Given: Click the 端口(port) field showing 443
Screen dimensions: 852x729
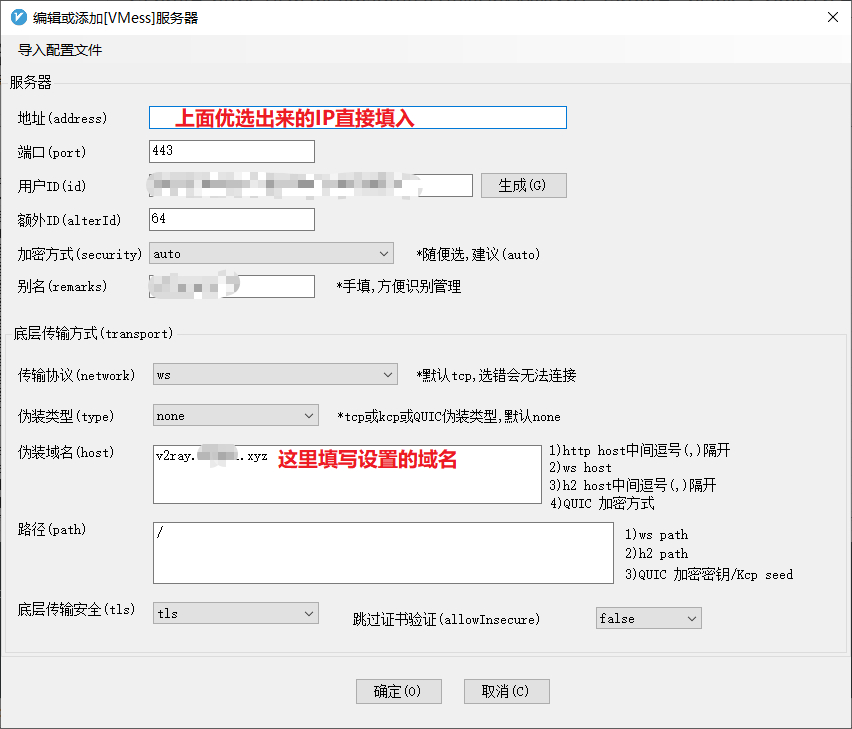Looking at the screenshot, I should tap(231, 151).
